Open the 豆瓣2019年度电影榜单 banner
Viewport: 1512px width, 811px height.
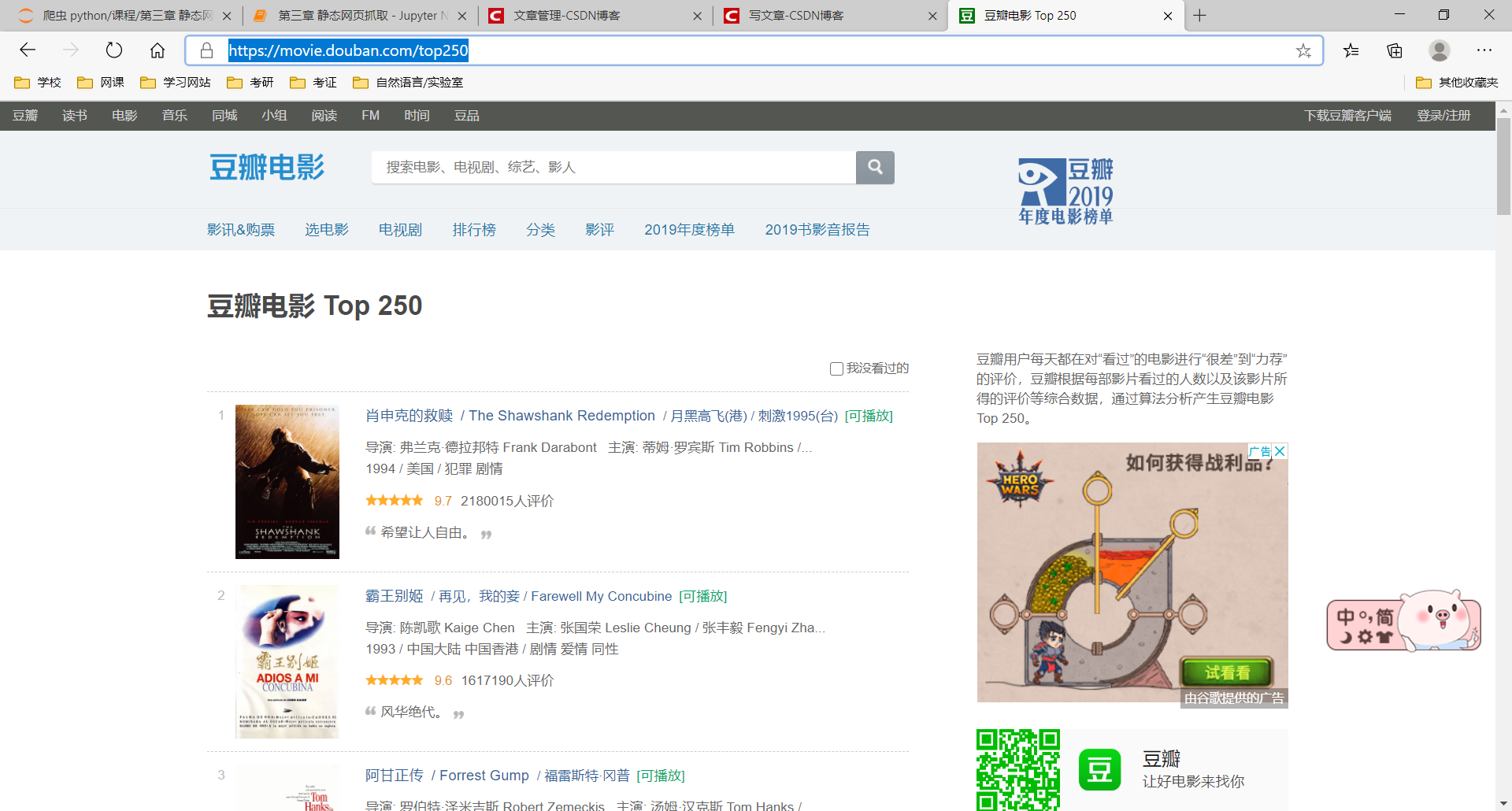(1065, 191)
